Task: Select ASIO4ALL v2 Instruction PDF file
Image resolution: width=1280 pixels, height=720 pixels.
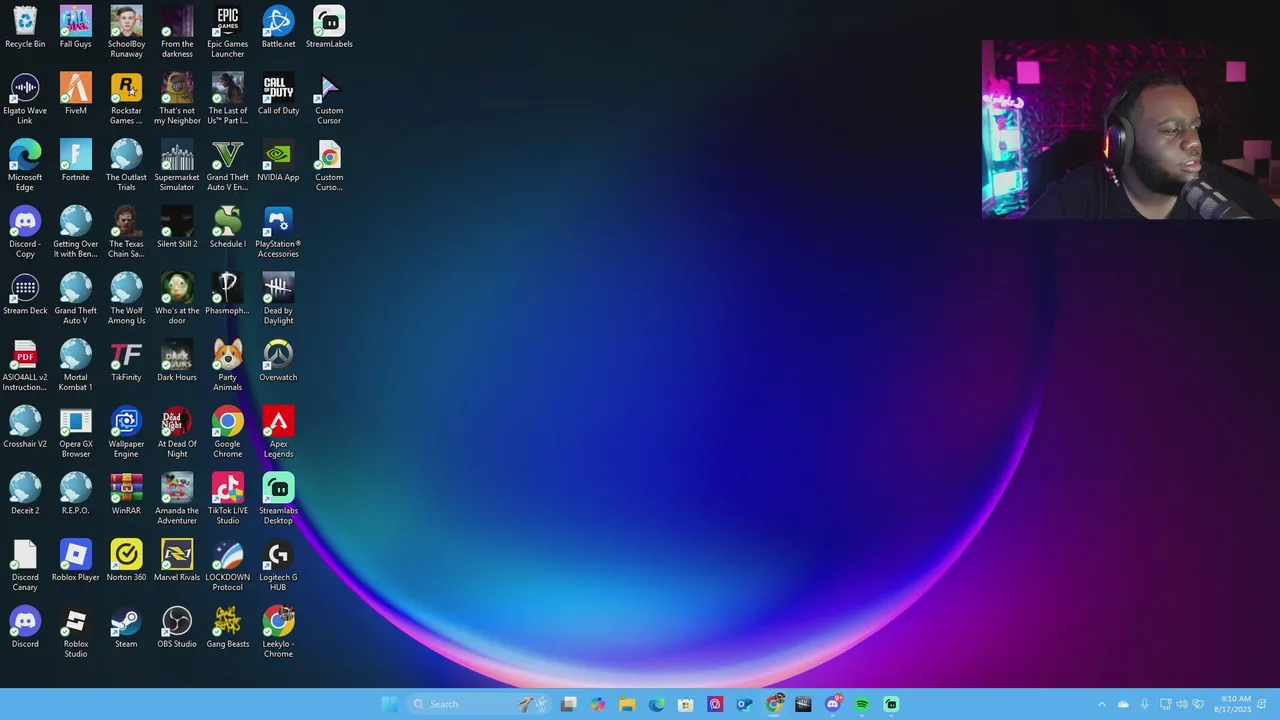Action: tap(25, 366)
